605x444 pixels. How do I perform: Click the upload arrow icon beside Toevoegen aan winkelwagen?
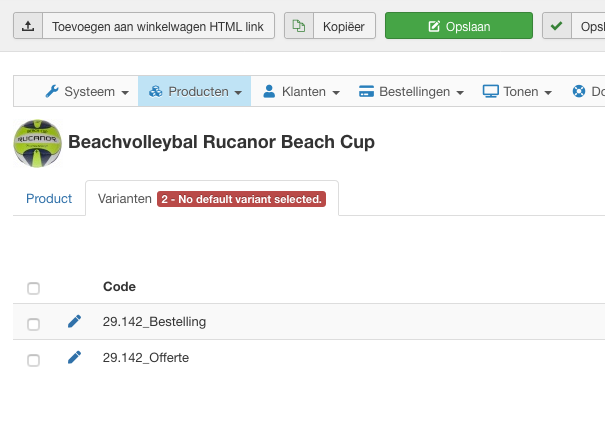(28, 26)
